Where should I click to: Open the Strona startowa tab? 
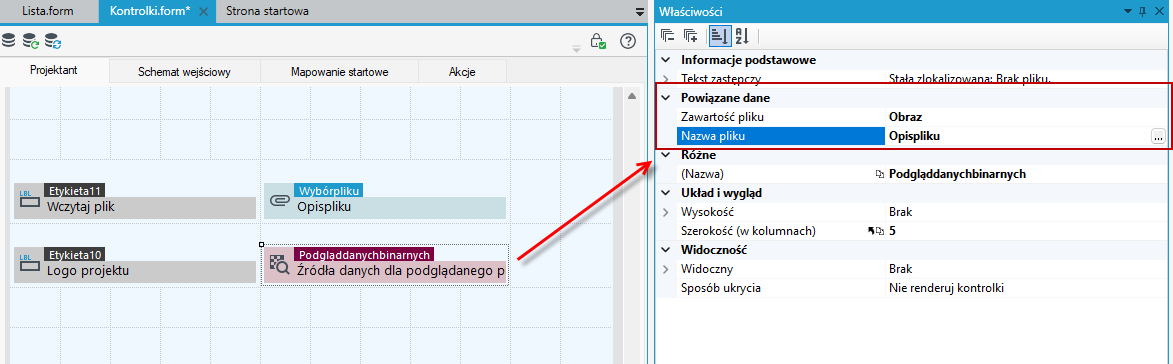pos(267,11)
